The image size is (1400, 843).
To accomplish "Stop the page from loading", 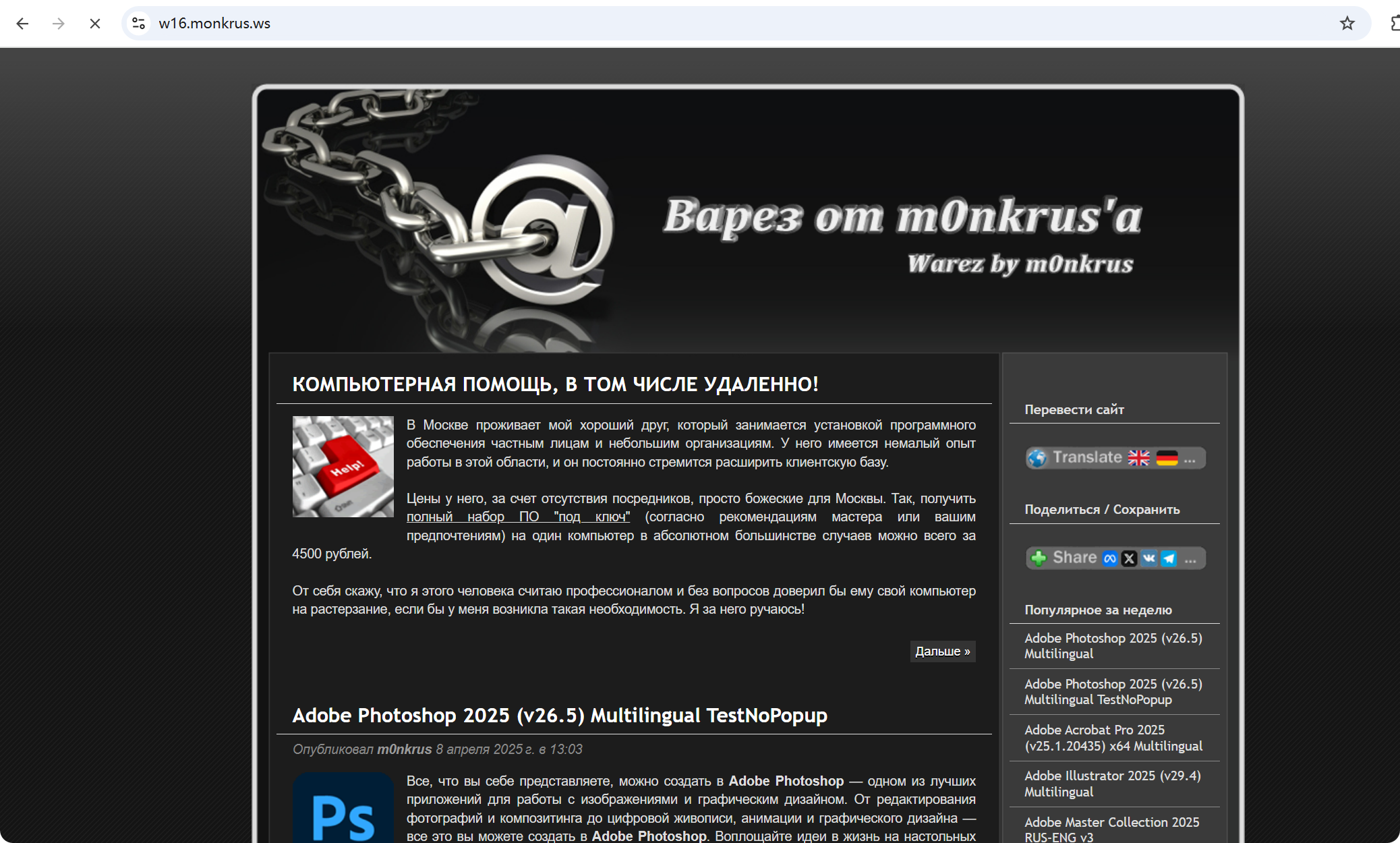I will click(95, 24).
